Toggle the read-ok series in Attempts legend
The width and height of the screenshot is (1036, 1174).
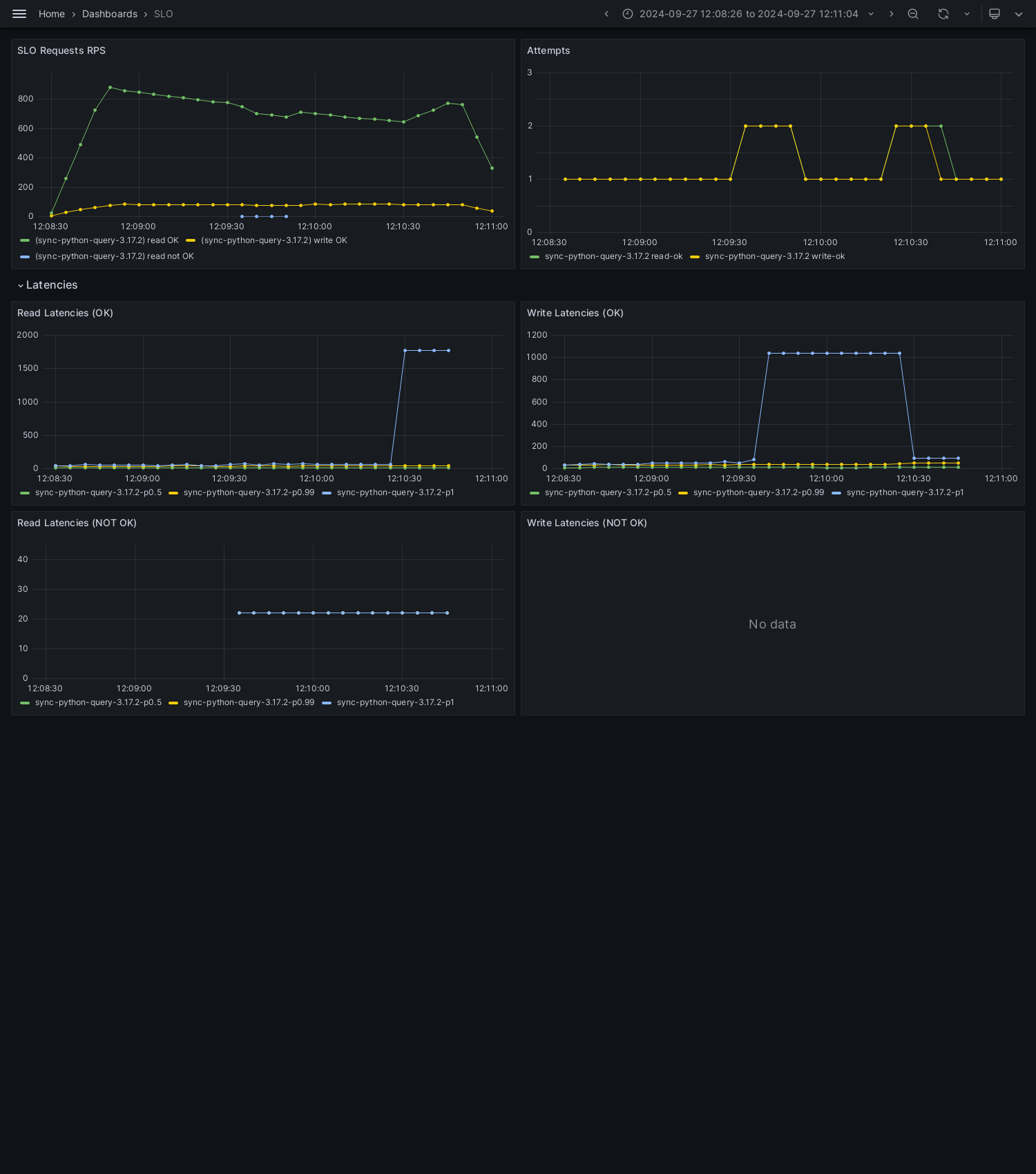tap(613, 256)
